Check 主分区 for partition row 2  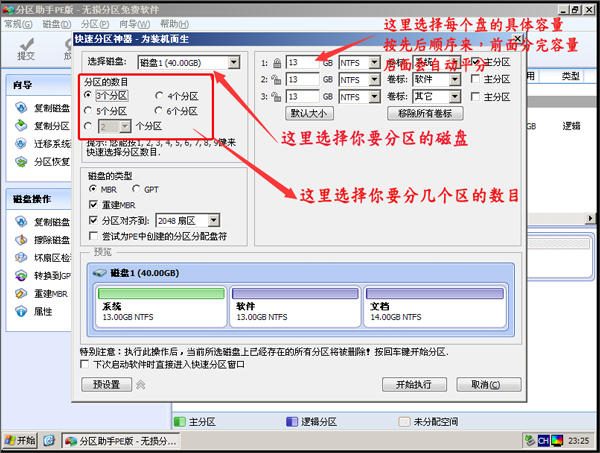coord(475,79)
